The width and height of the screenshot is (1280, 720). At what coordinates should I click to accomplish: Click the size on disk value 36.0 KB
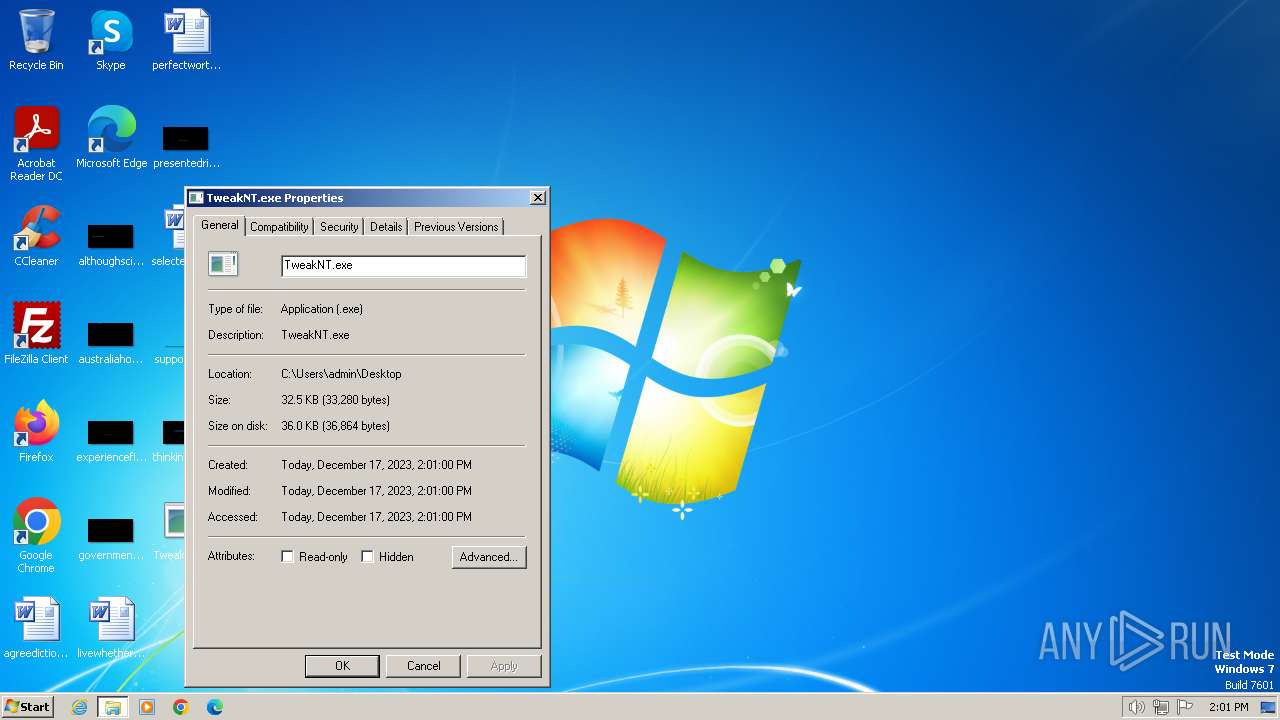(x=335, y=426)
